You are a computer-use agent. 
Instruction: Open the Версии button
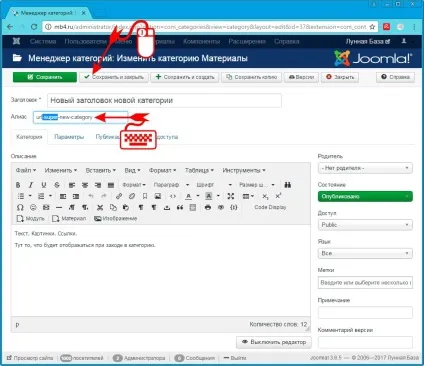(x=301, y=77)
